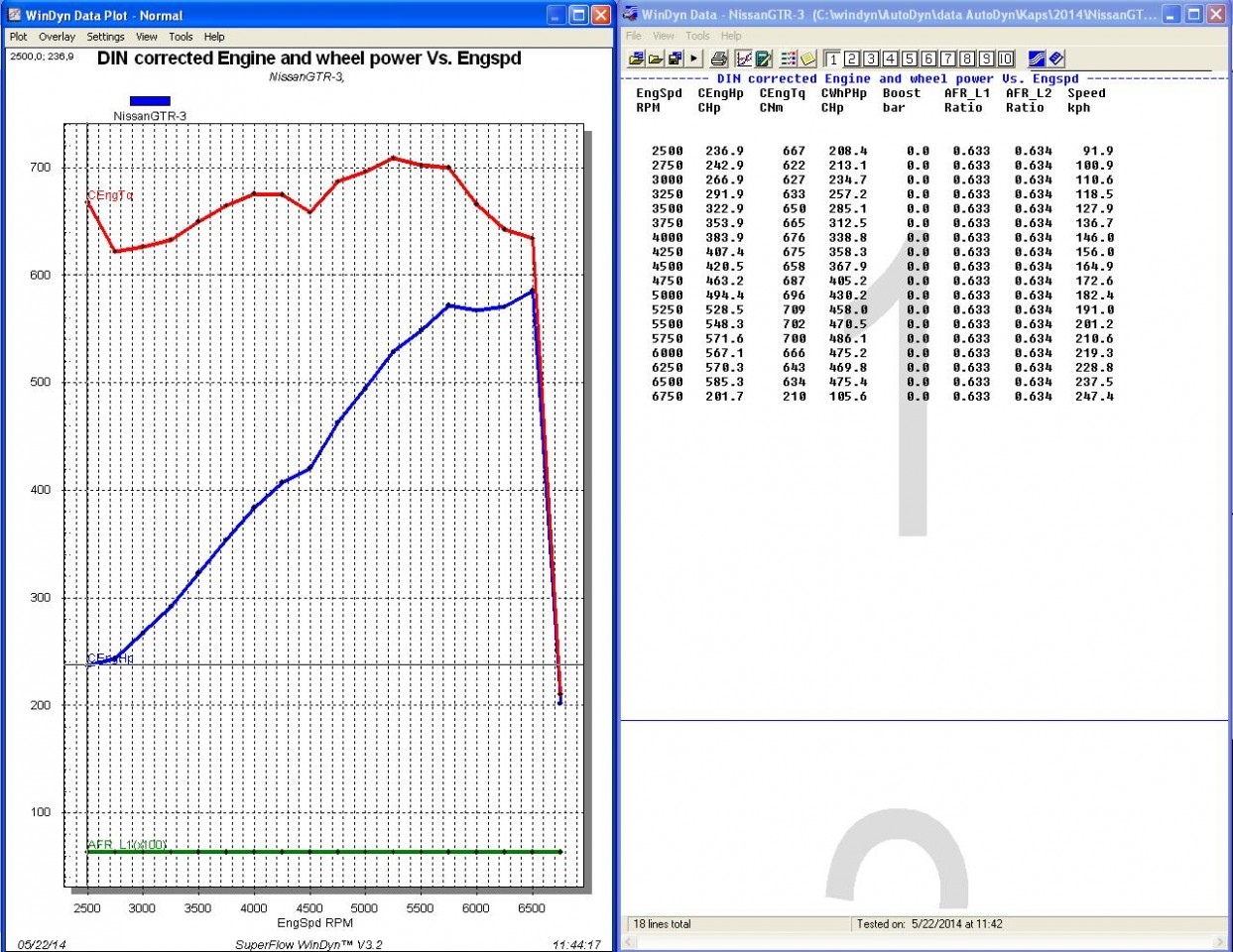Viewport: 1233px width, 952px height.
Task: Minimize the WinDyn Data window
Action: pos(1172,15)
